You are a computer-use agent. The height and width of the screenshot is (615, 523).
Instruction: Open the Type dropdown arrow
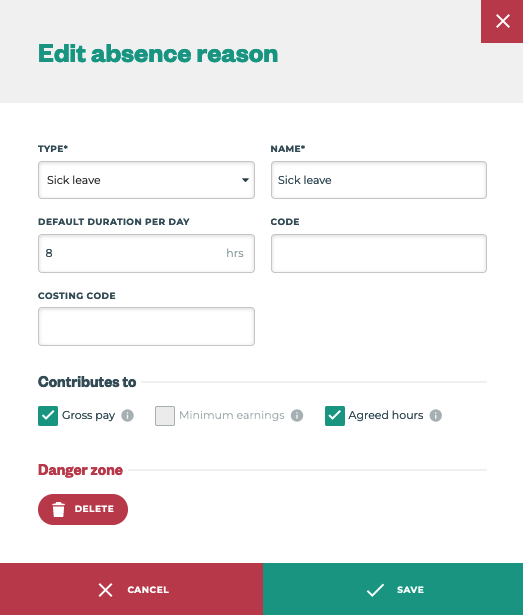[245, 180]
